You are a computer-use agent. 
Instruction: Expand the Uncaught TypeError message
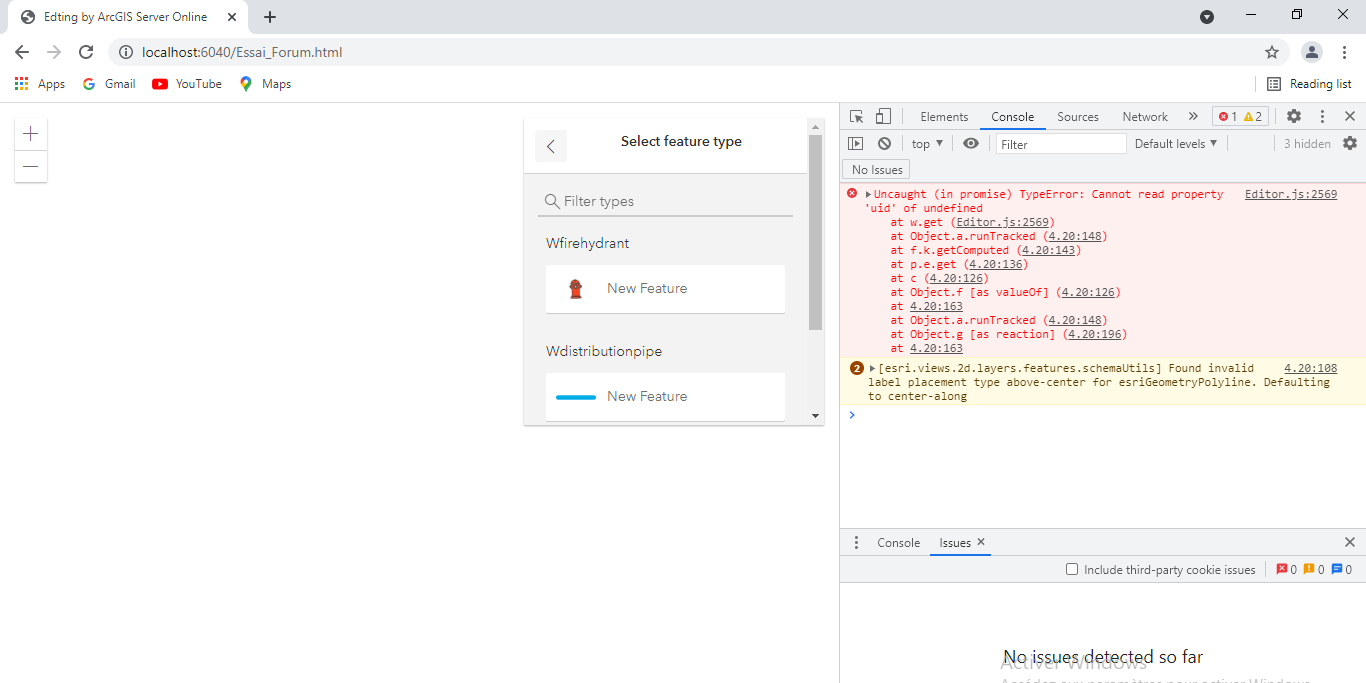coord(869,195)
